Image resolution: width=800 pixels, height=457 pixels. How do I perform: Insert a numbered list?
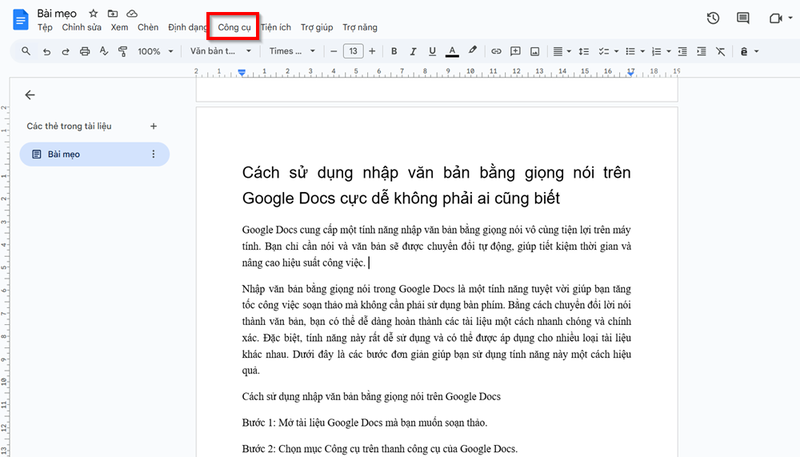pos(657,51)
